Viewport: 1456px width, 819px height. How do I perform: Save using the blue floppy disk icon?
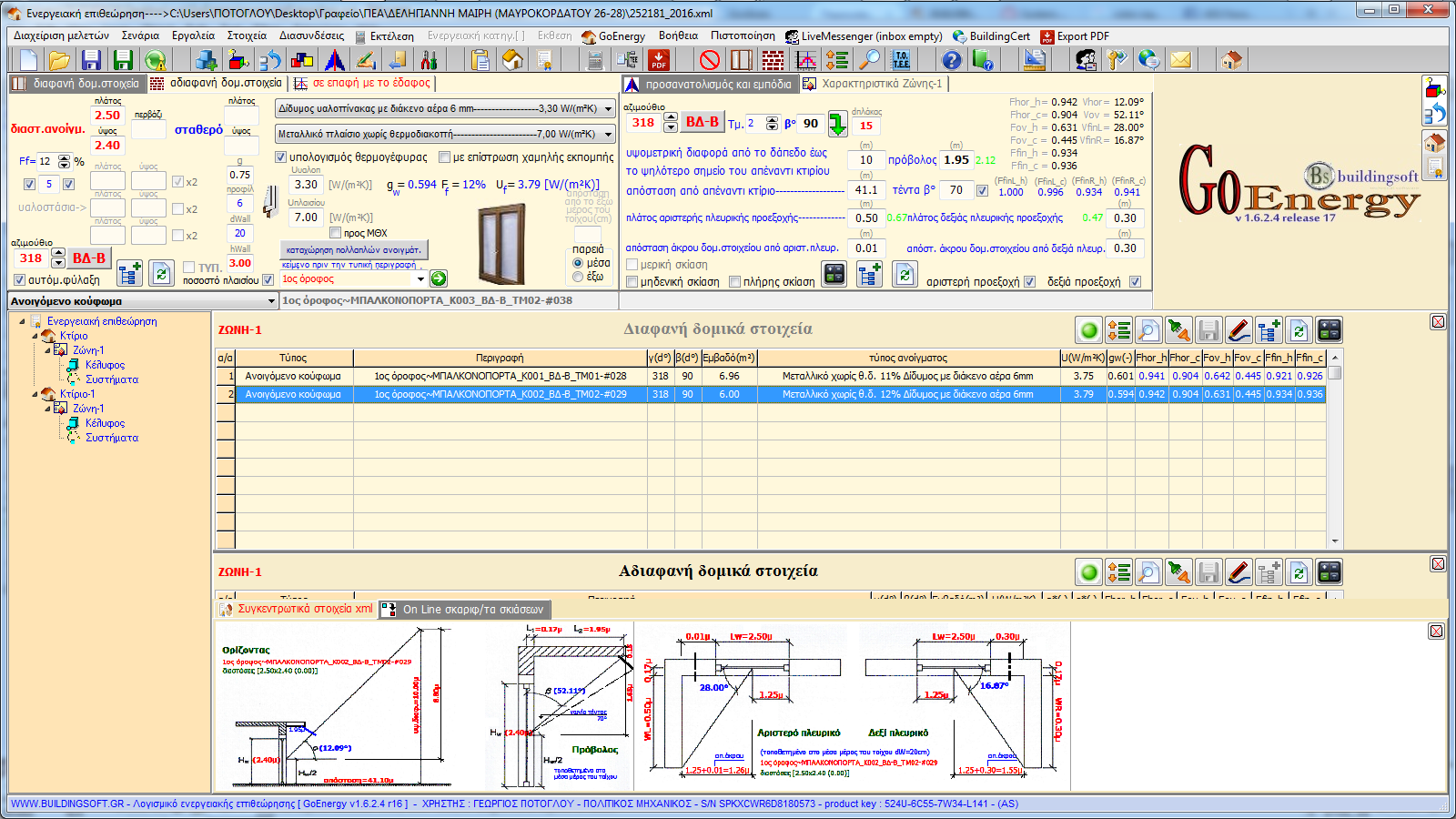(x=91, y=60)
